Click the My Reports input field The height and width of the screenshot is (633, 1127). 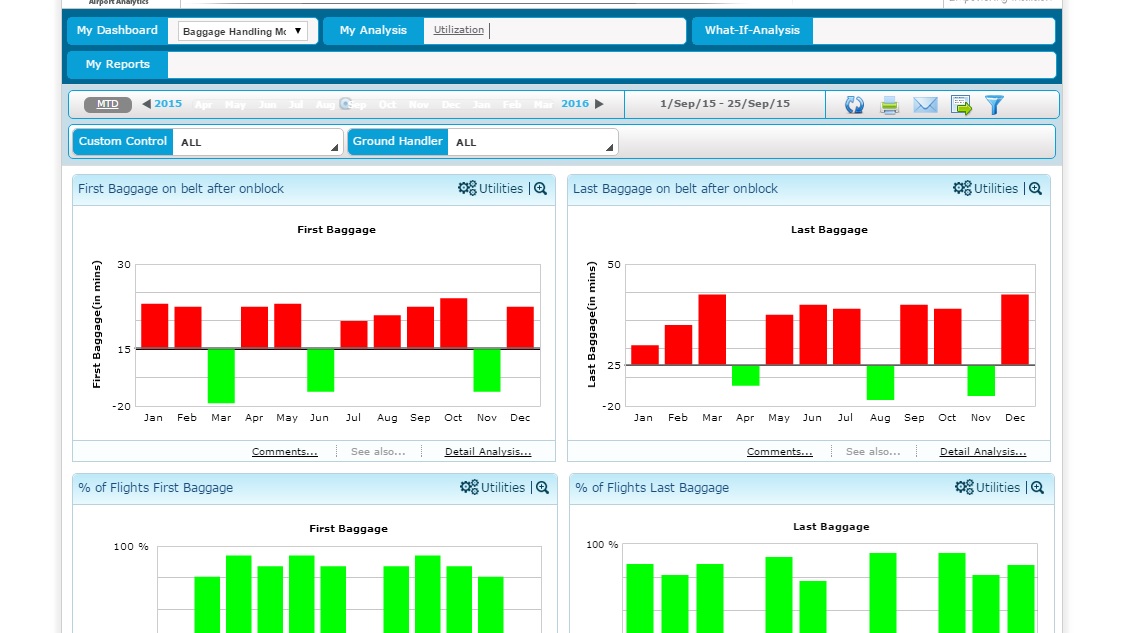[x=612, y=64]
